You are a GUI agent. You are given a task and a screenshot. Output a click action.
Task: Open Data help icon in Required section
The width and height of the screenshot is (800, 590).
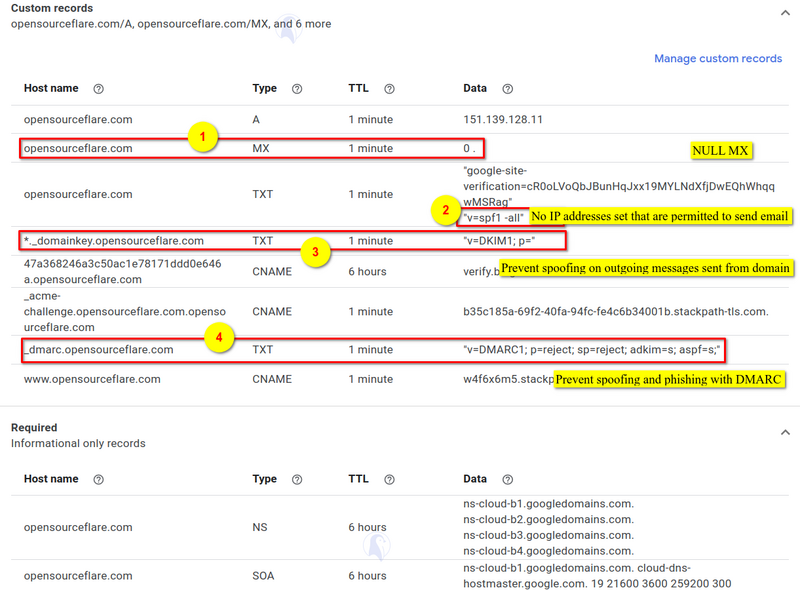tap(508, 480)
